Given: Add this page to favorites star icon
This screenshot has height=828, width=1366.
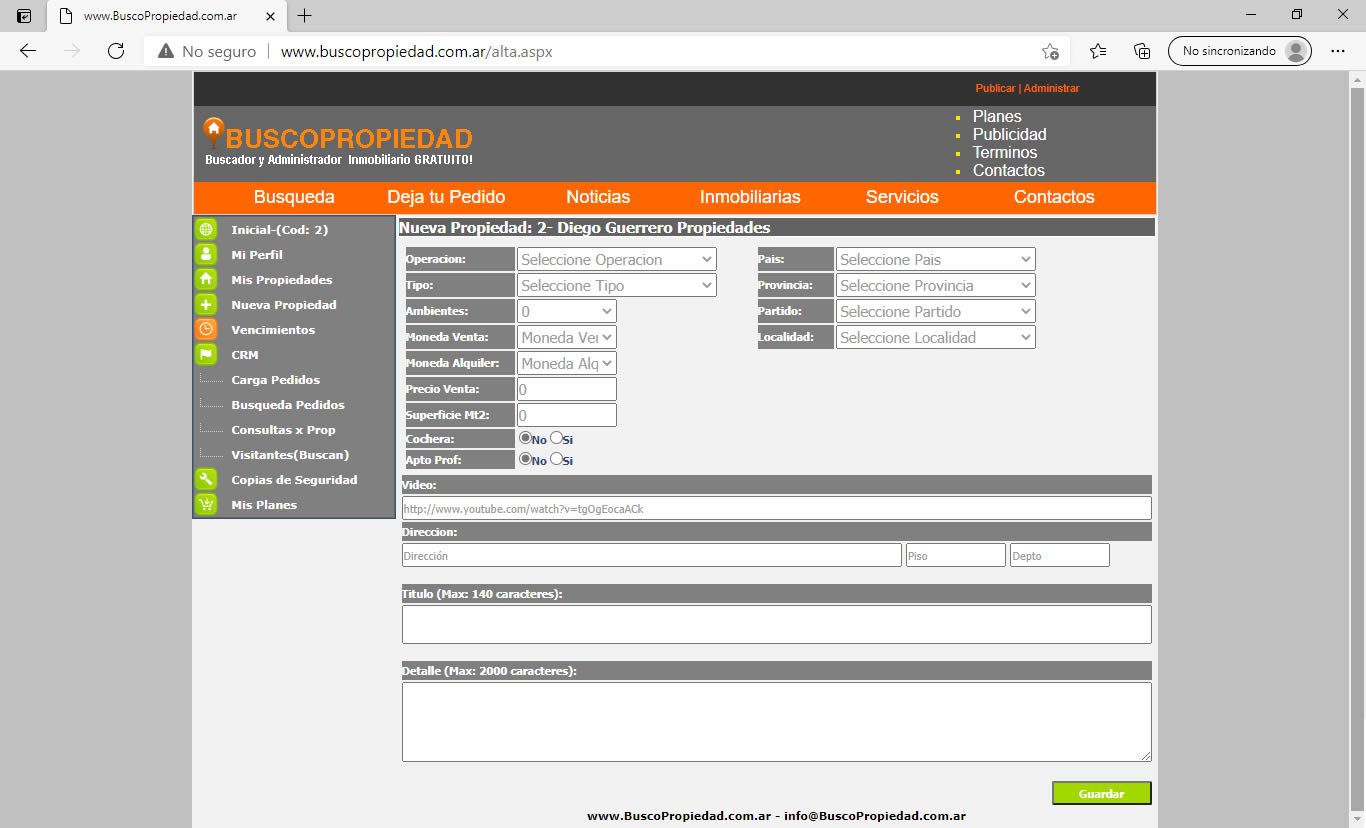Looking at the screenshot, I should (1050, 51).
